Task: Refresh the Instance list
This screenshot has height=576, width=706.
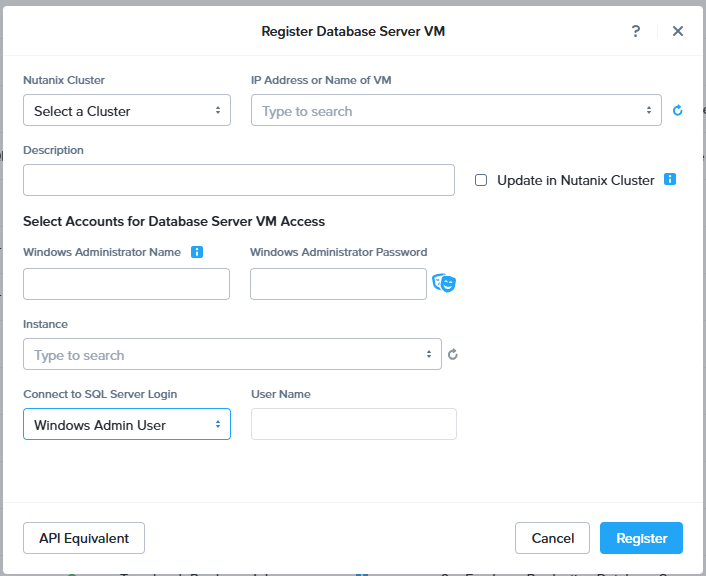Action: (x=453, y=354)
